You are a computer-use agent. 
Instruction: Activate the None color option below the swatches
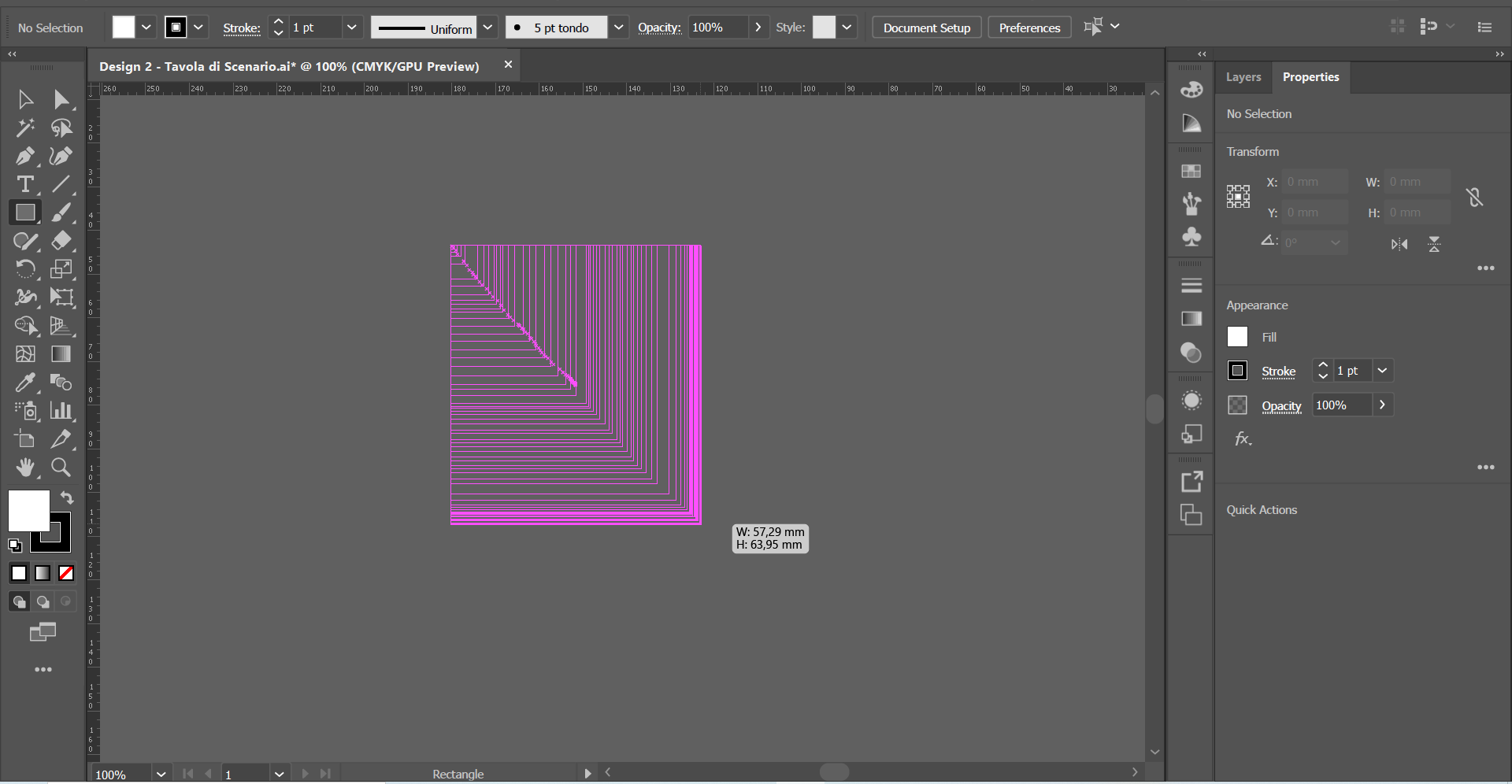coord(65,574)
